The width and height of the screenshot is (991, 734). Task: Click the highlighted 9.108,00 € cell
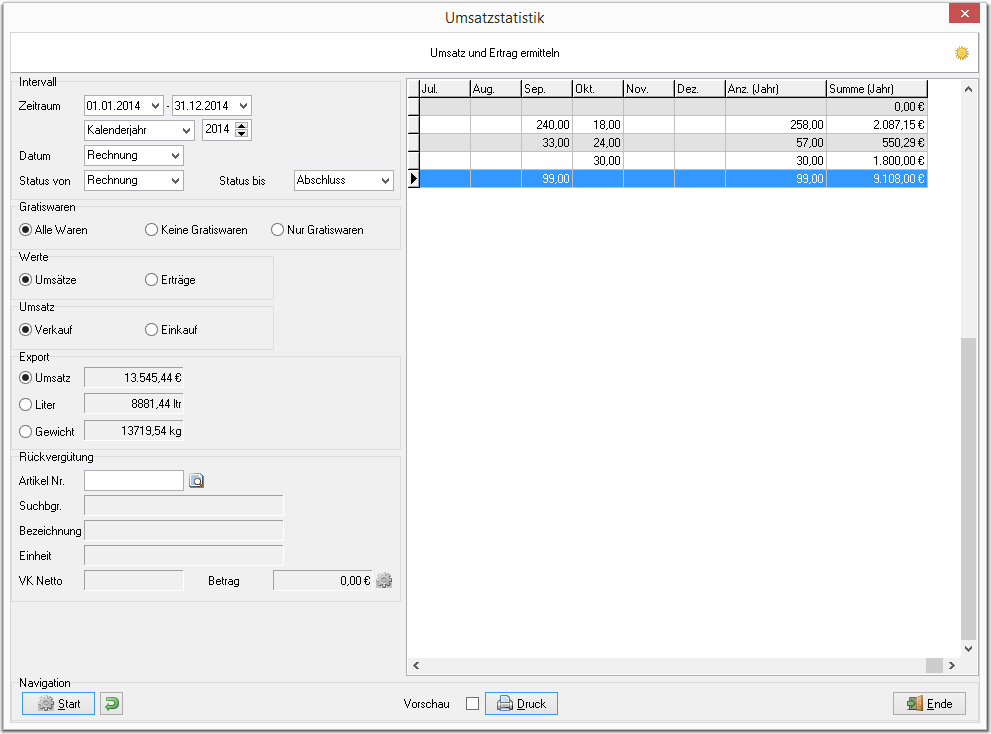pyautogui.click(x=877, y=179)
